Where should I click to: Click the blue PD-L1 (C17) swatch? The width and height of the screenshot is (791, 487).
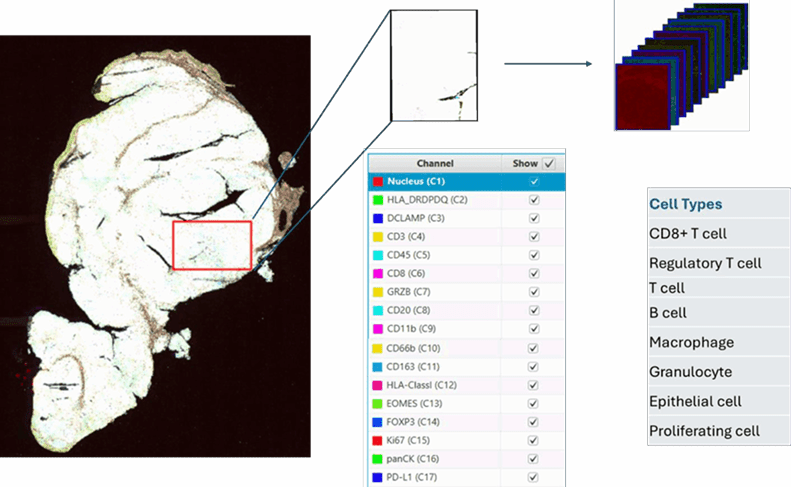click(x=377, y=477)
